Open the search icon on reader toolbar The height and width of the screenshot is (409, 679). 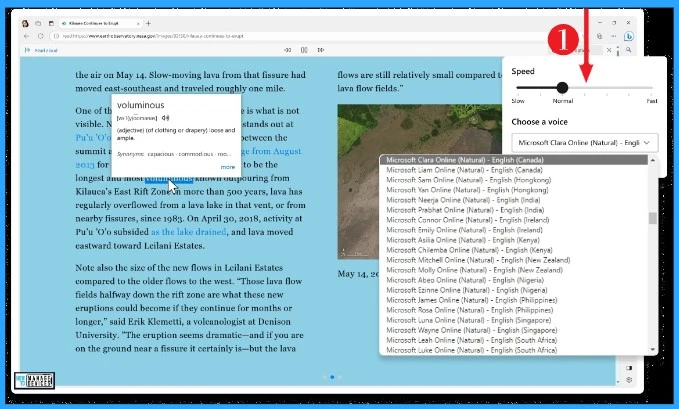point(628,50)
